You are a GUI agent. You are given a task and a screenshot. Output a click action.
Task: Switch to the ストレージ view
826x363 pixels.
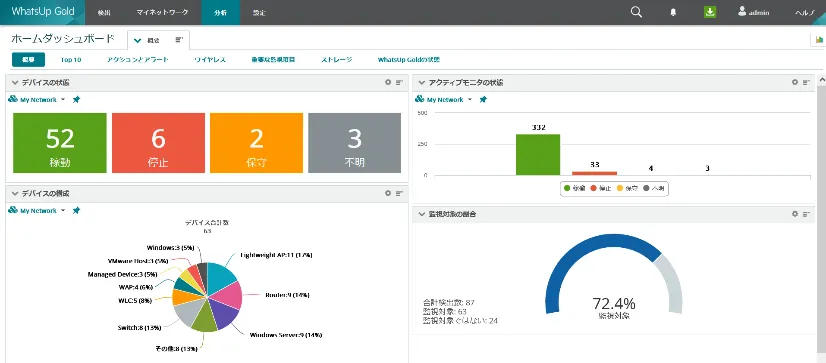(x=337, y=60)
